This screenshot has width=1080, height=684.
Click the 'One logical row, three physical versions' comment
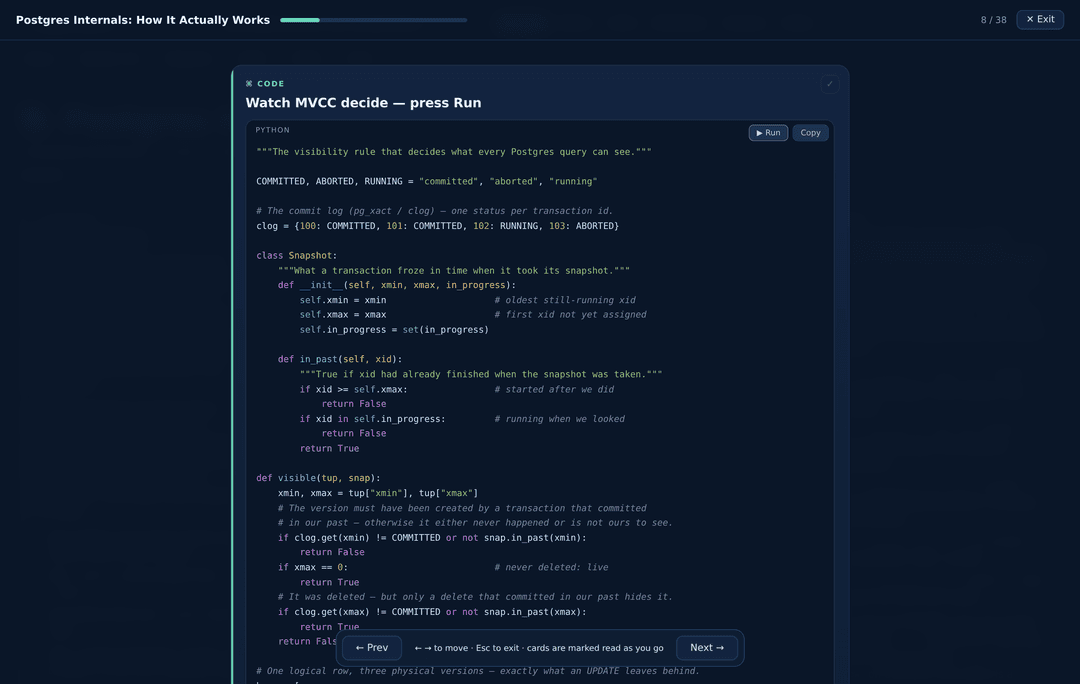point(477,670)
